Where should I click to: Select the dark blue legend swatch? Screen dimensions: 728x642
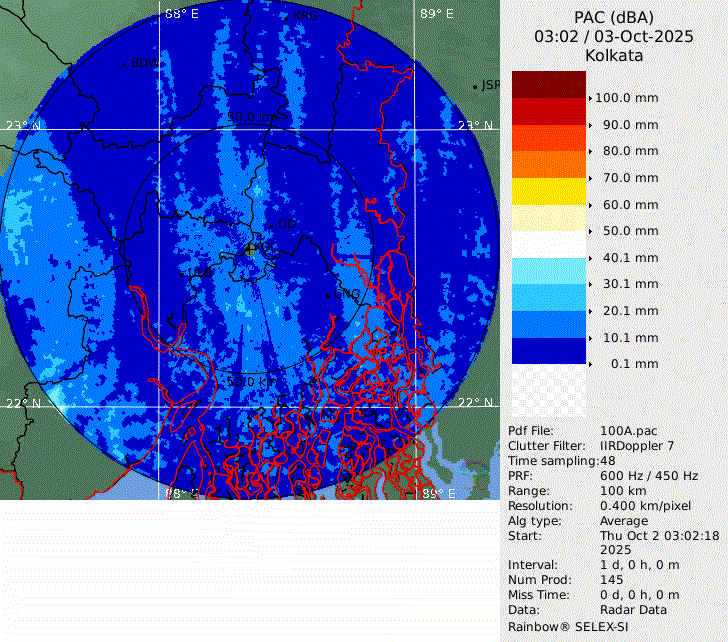pos(548,351)
